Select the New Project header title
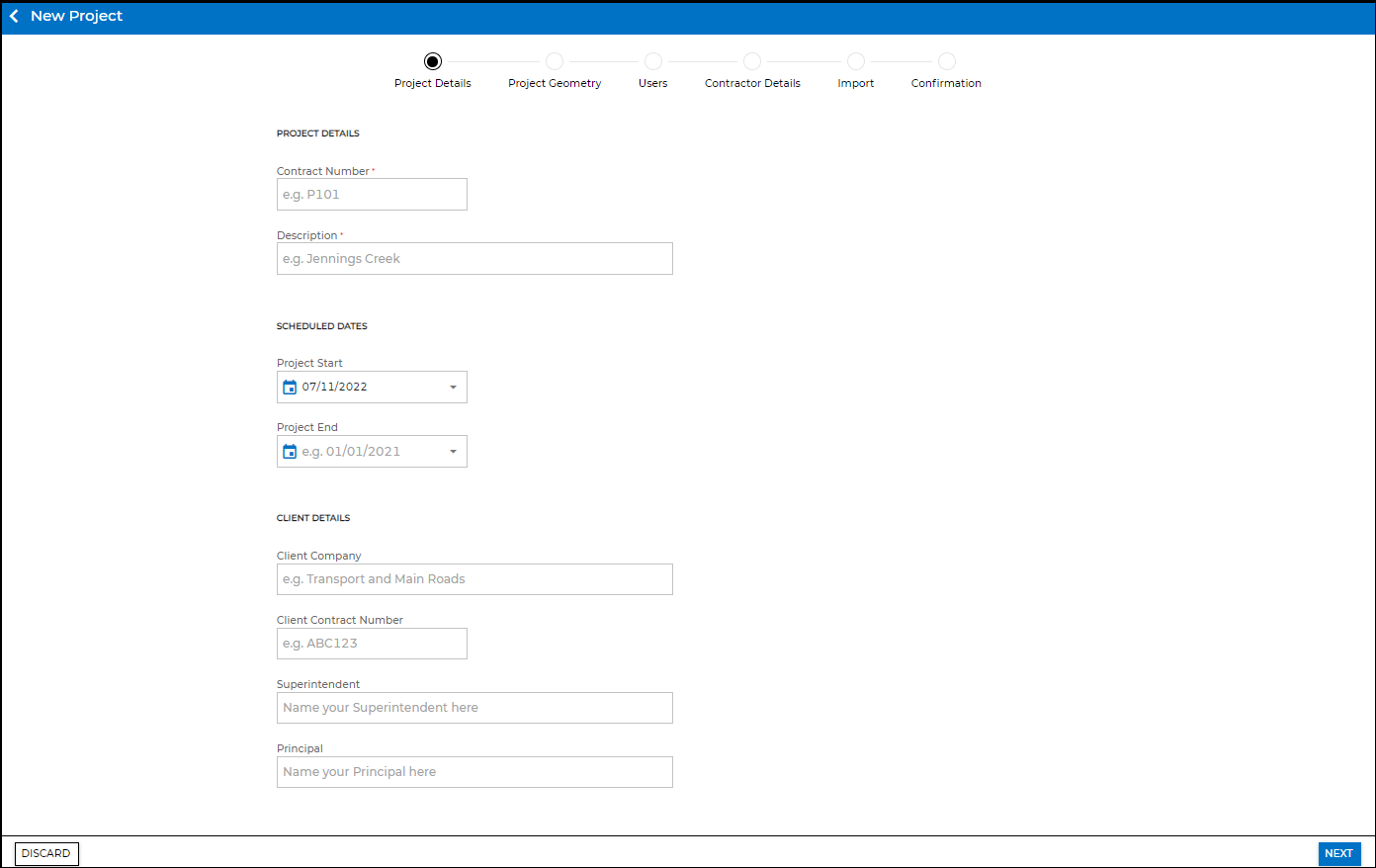1376x868 pixels. click(x=77, y=16)
